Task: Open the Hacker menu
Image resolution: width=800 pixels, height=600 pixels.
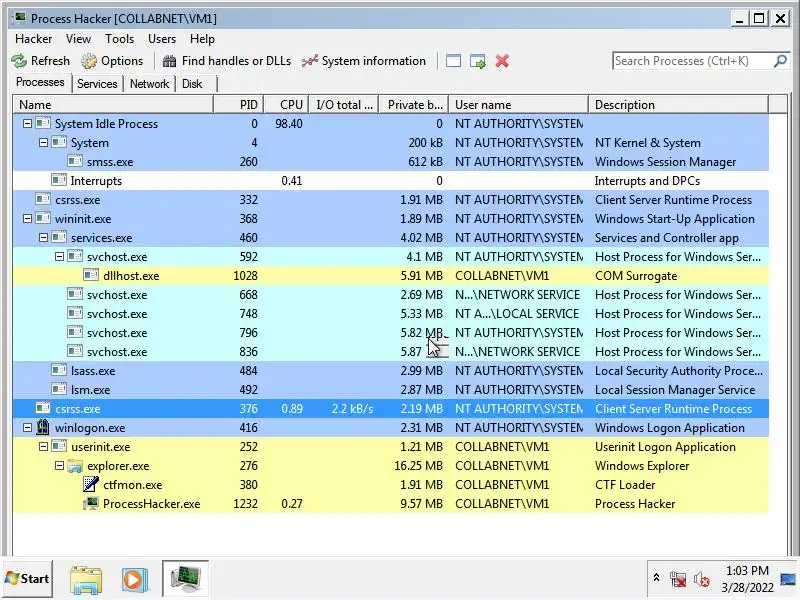Action: coord(34,39)
